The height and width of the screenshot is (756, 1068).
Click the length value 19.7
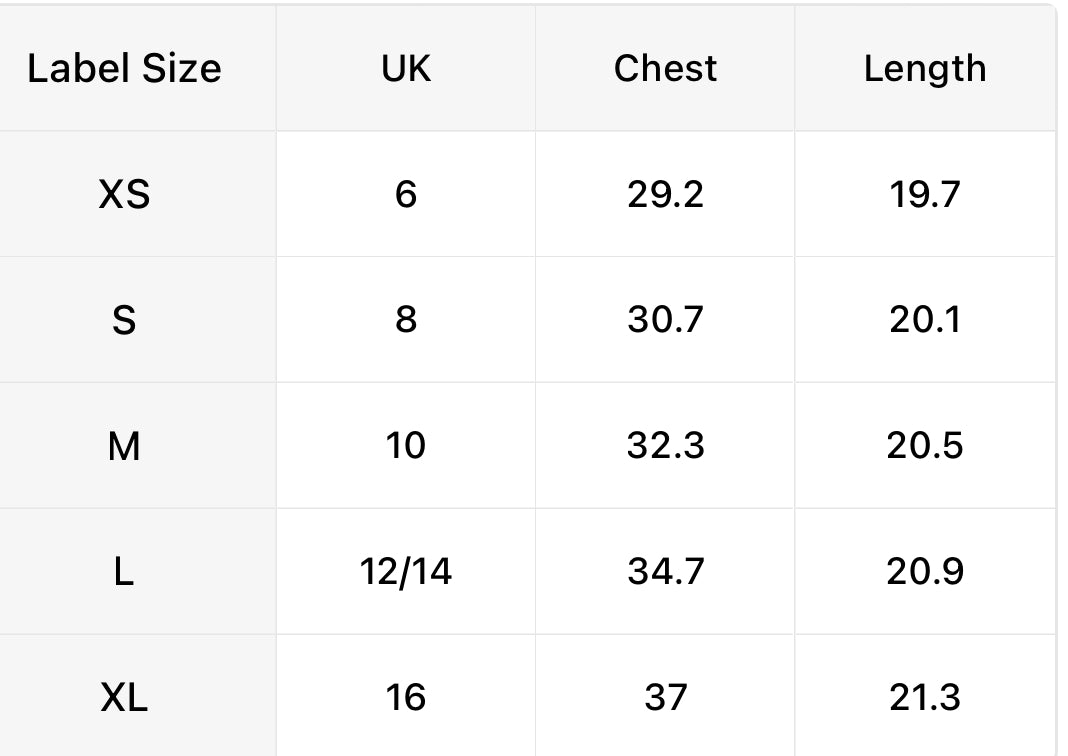point(924,194)
